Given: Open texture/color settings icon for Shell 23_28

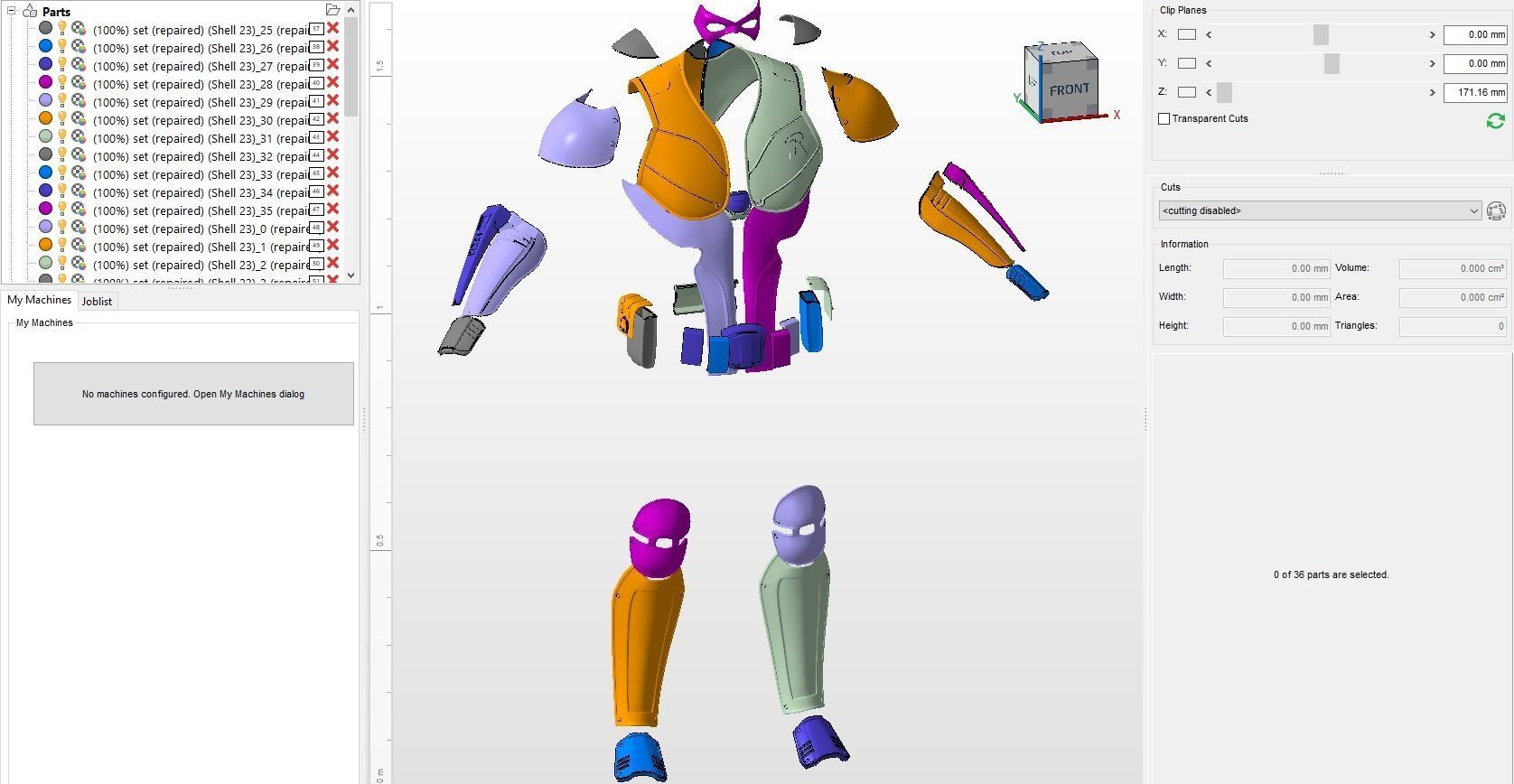Looking at the screenshot, I should click(x=79, y=83).
